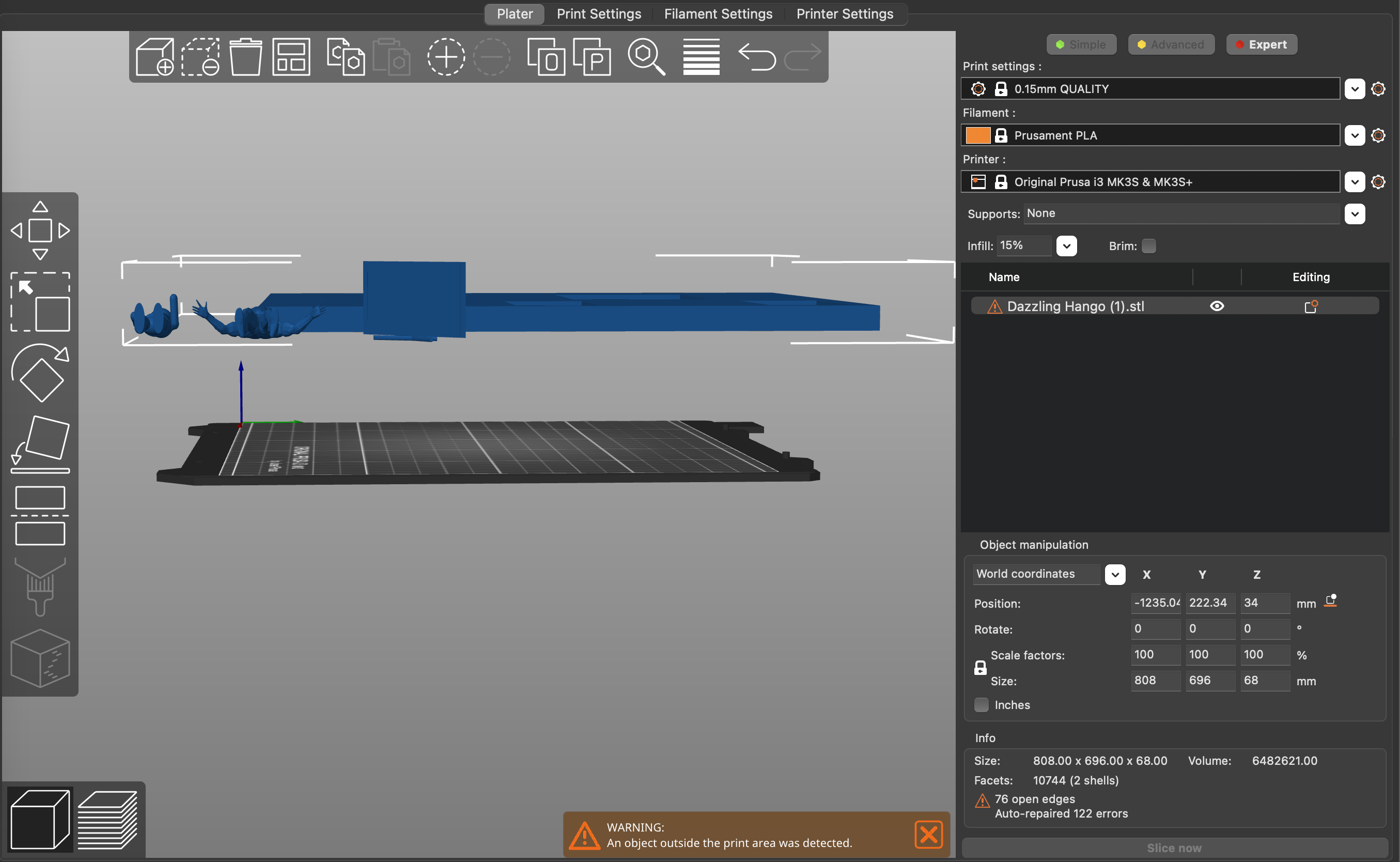Screen dimensions: 1400x862
Task: Click the orange Prusament PLA color swatch
Action: tap(978, 135)
